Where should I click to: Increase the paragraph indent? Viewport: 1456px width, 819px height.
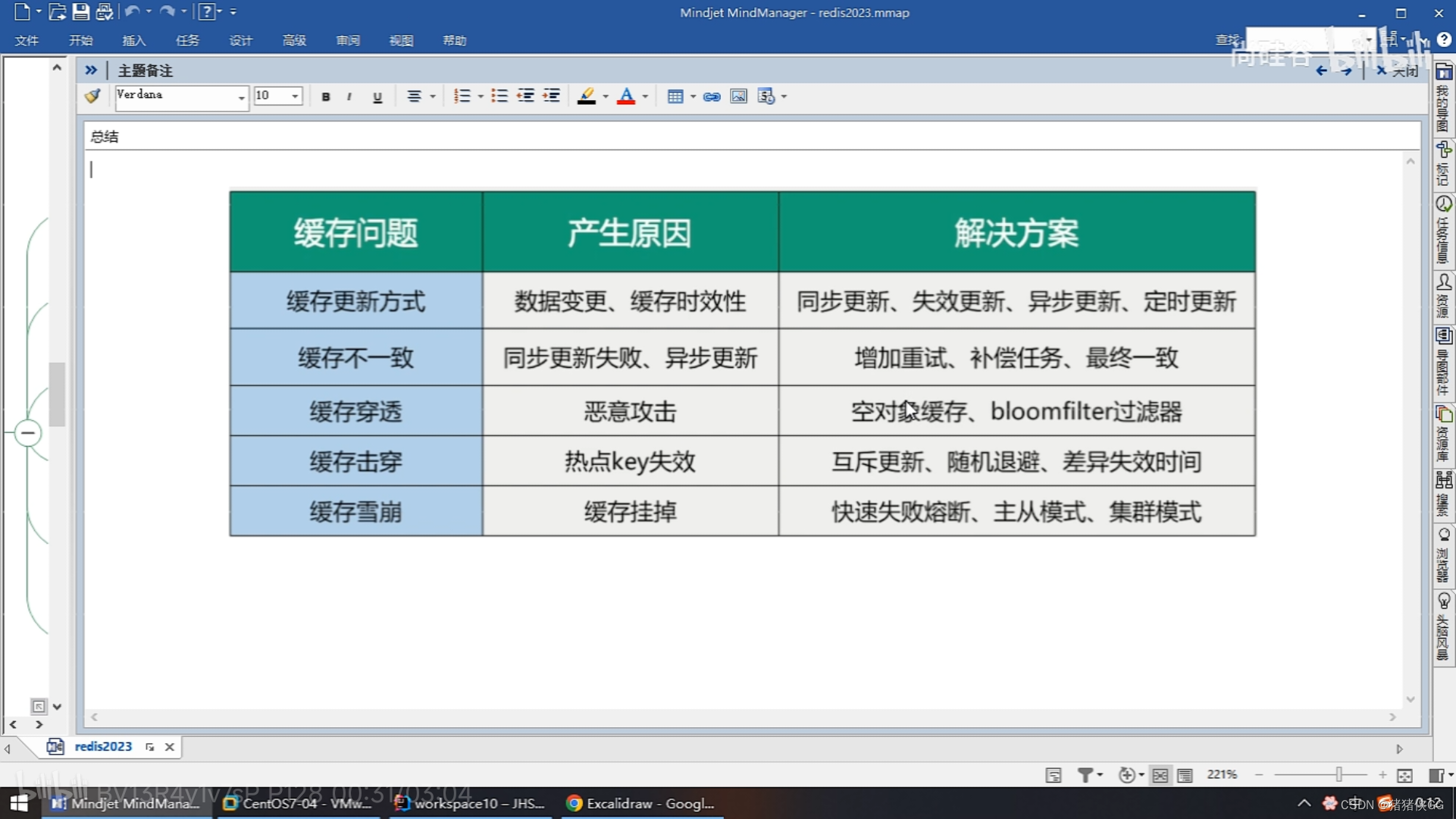[x=552, y=96]
